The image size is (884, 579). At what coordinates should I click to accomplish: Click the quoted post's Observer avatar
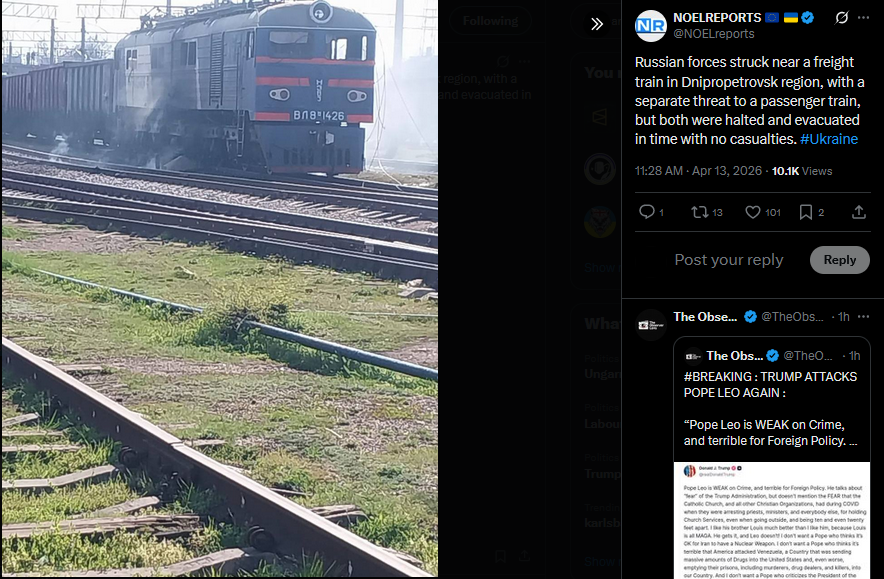[x=692, y=356]
